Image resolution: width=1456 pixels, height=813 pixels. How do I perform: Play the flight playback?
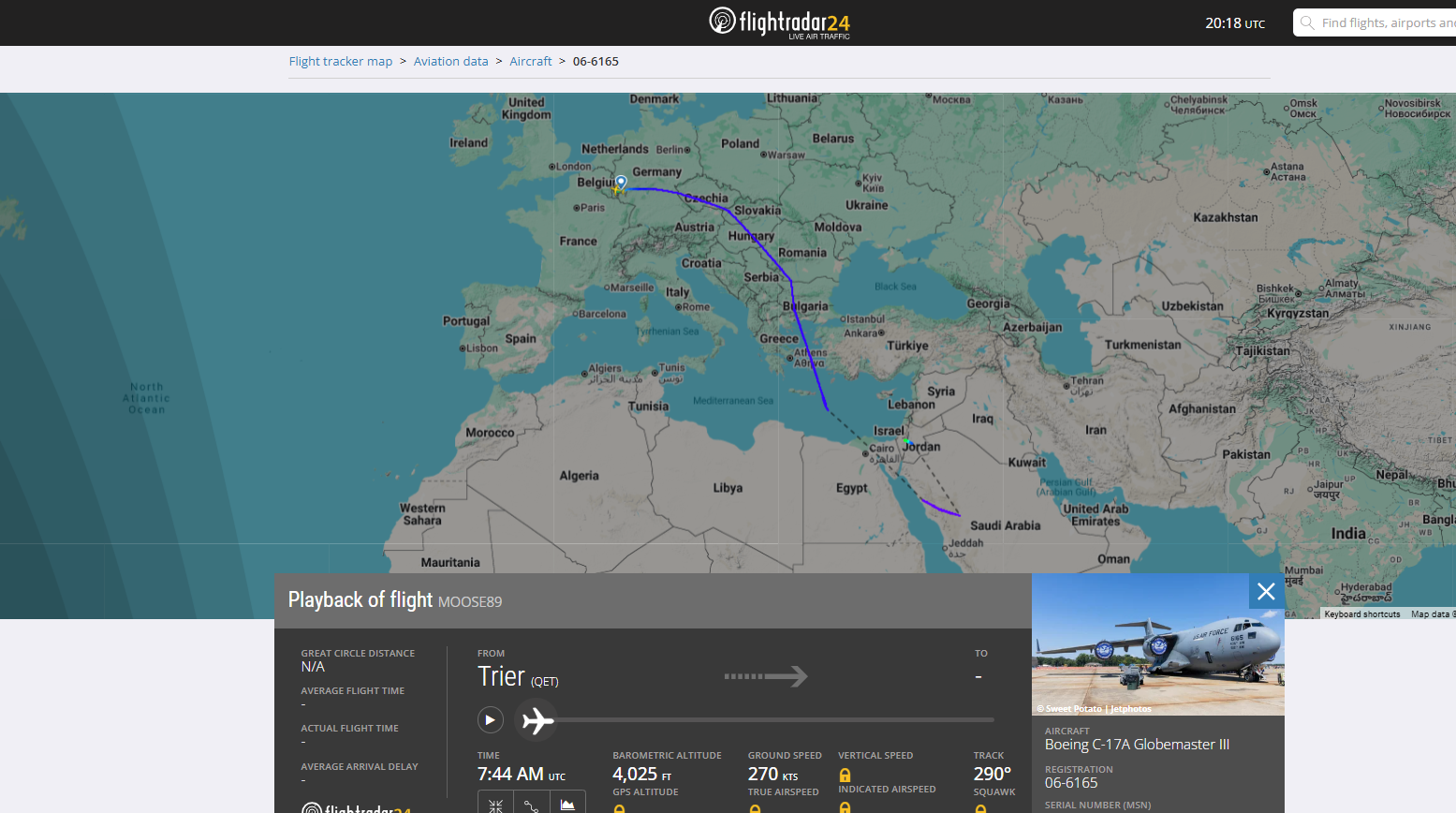[490, 720]
